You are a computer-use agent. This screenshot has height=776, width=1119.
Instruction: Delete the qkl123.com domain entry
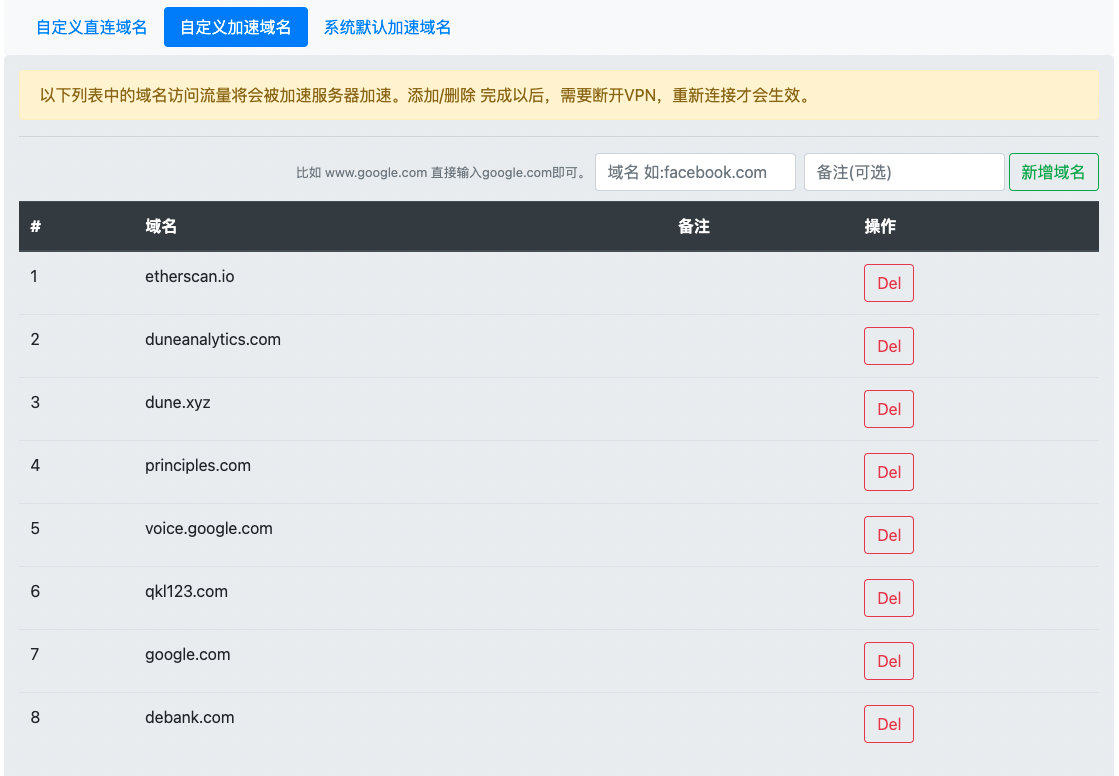pyautogui.click(x=888, y=598)
